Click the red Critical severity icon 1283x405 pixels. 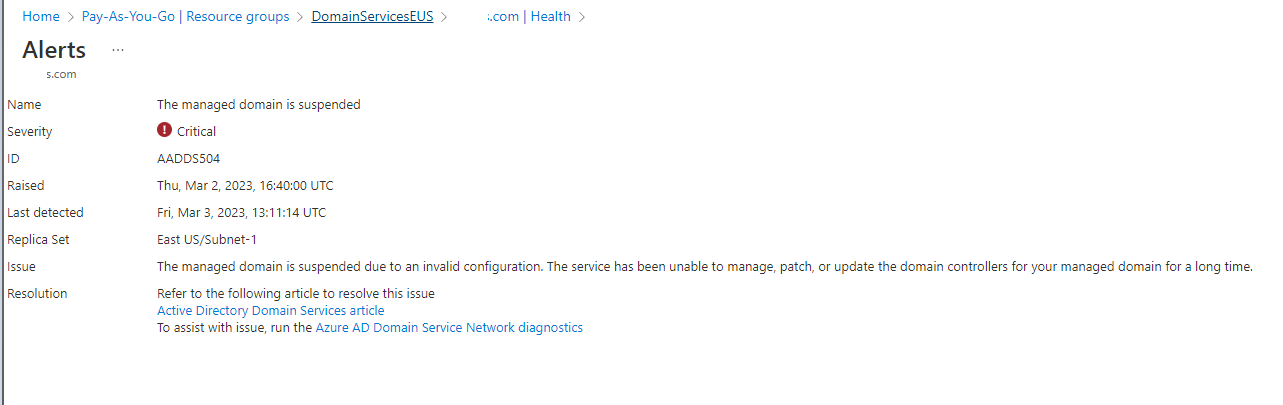coord(165,130)
